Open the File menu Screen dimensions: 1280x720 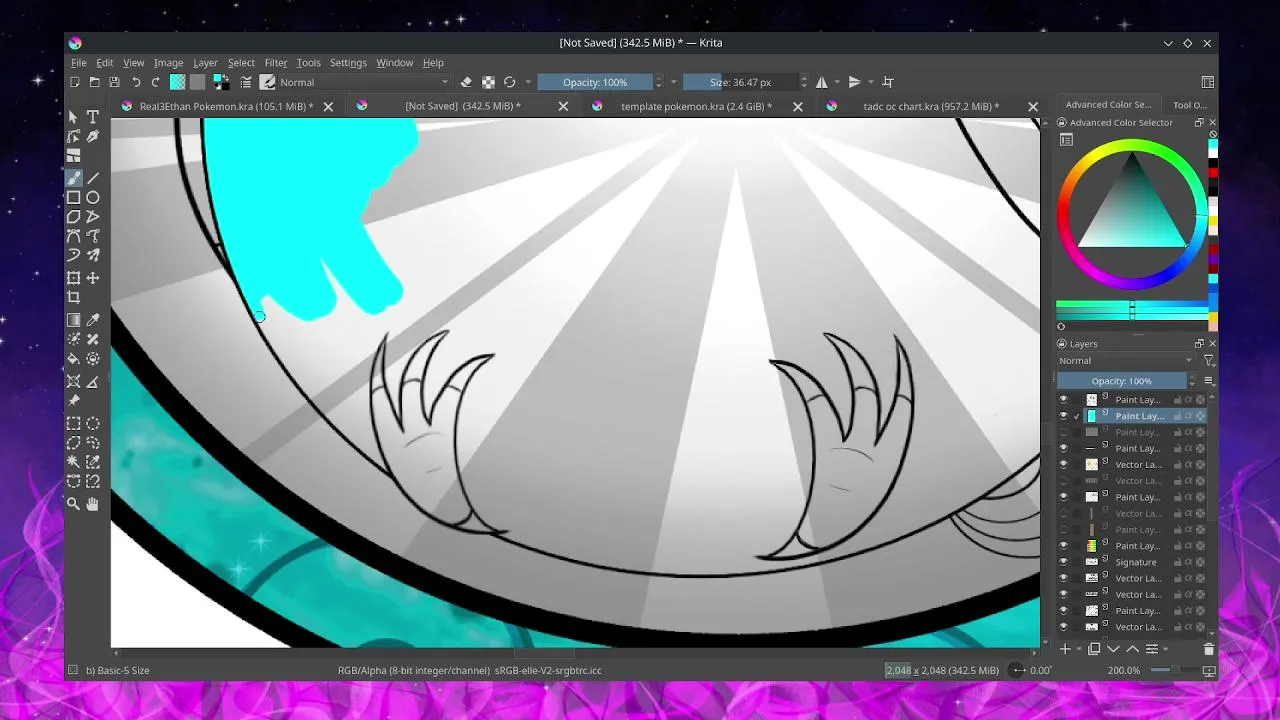tap(78, 62)
